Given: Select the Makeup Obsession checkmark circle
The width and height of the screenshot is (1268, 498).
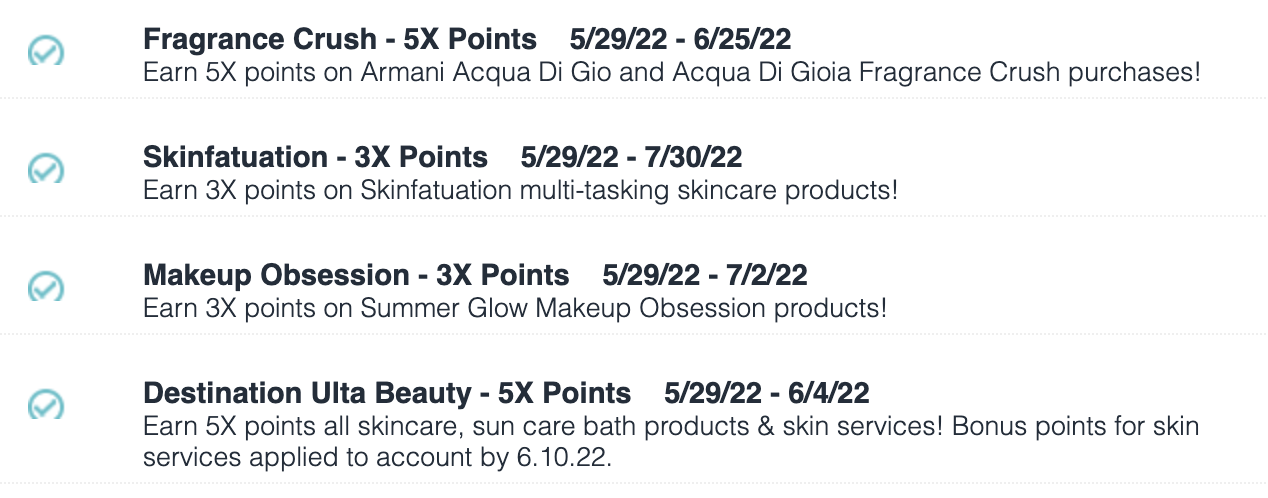Looking at the screenshot, I should click(x=45, y=285).
